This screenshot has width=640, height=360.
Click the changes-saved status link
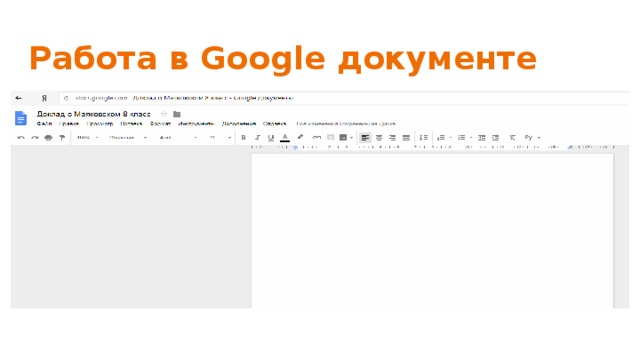pyautogui.click(x=346, y=123)
